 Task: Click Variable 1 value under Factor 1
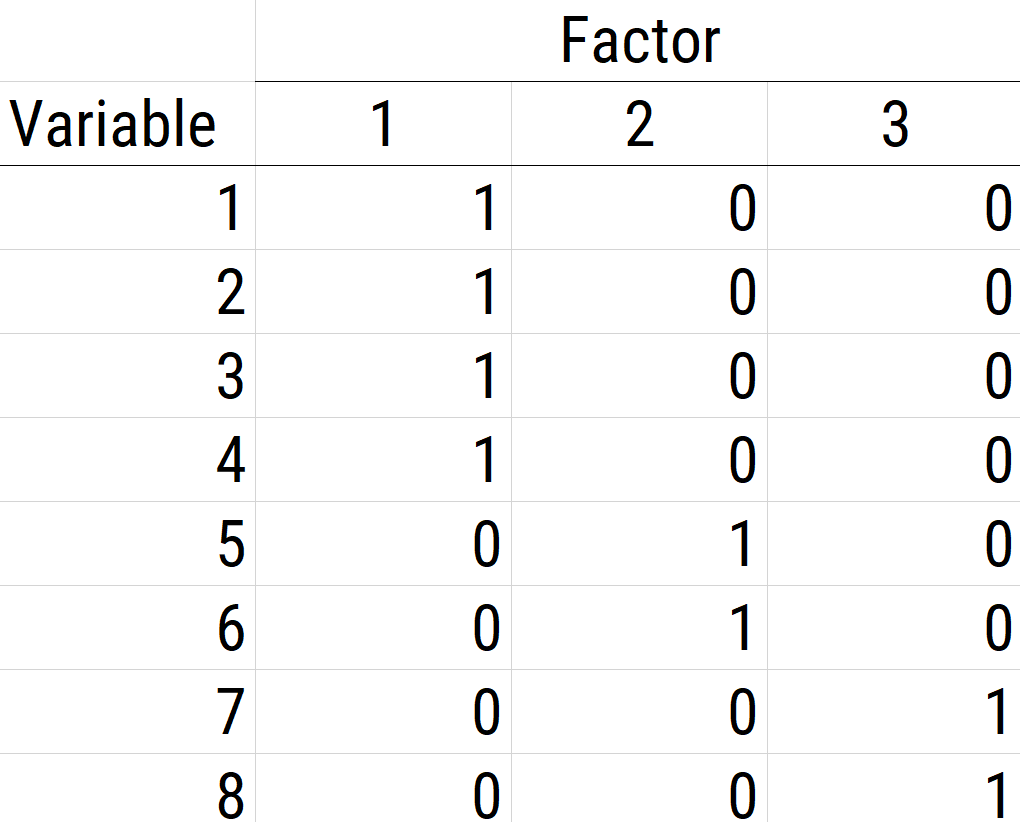coord(485,209)
